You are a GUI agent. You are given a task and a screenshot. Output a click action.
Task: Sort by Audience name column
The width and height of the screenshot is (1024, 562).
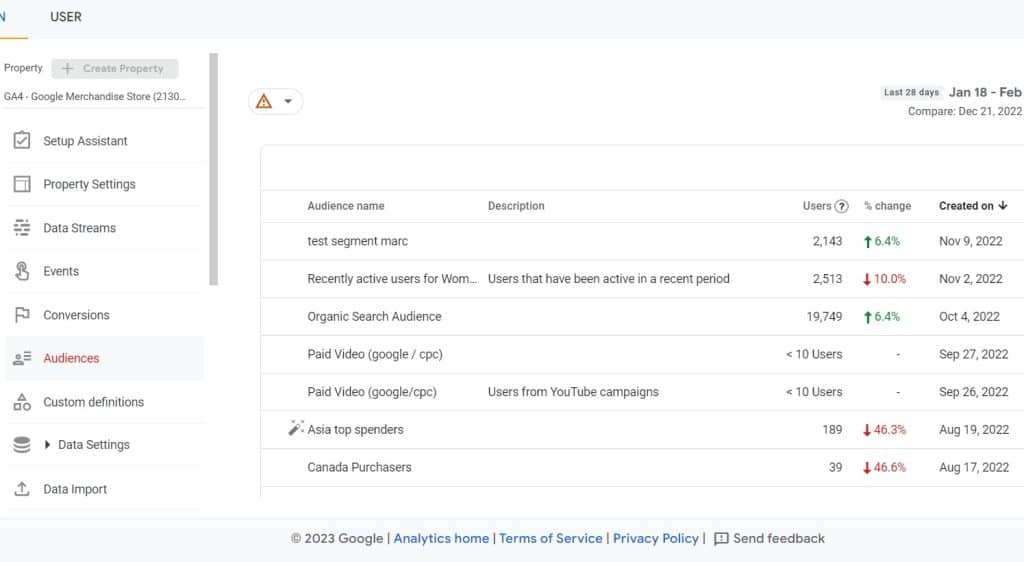point(346,206)
